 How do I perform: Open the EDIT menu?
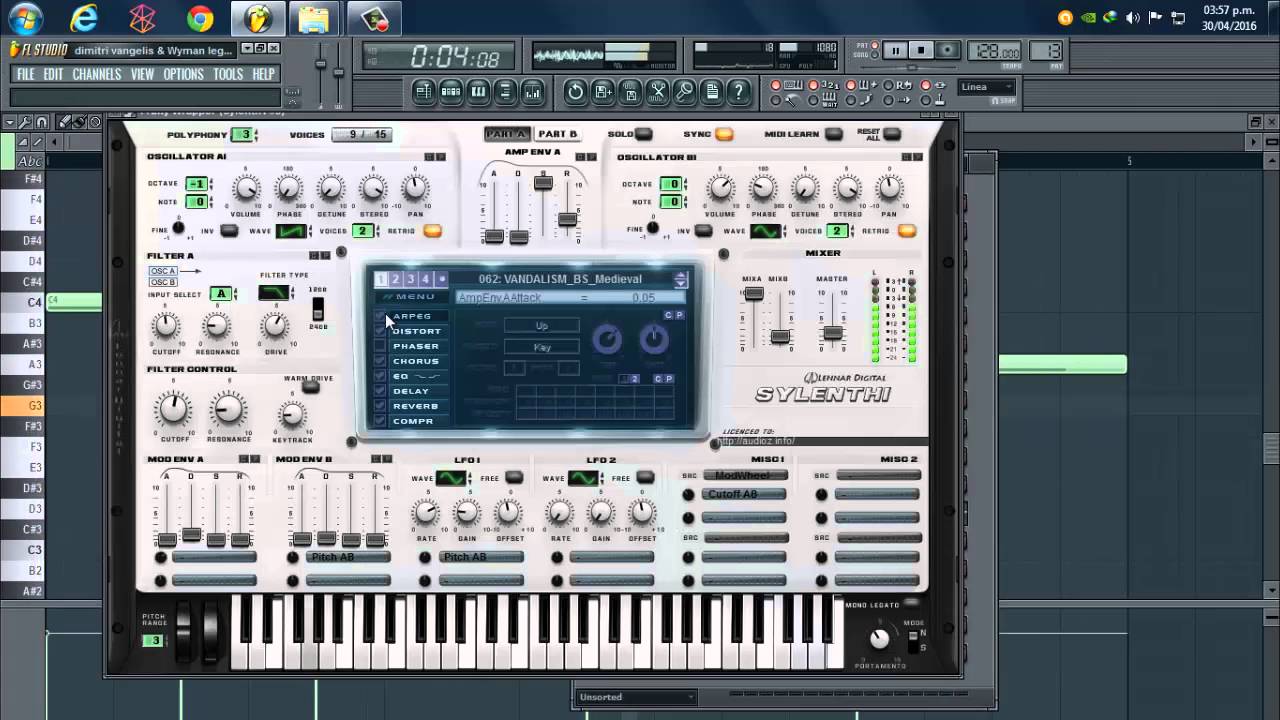pos(53,74)
